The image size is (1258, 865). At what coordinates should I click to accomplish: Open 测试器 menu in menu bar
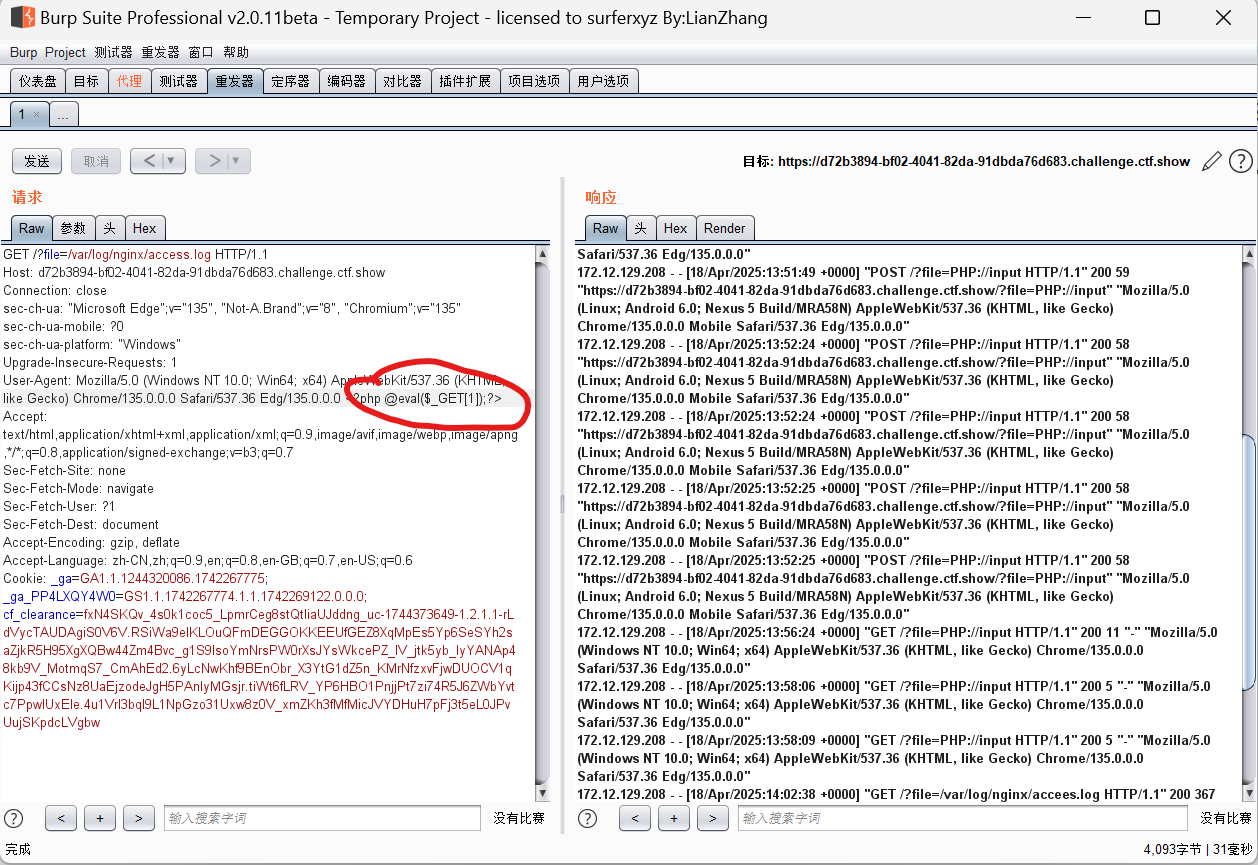(113, 52)
